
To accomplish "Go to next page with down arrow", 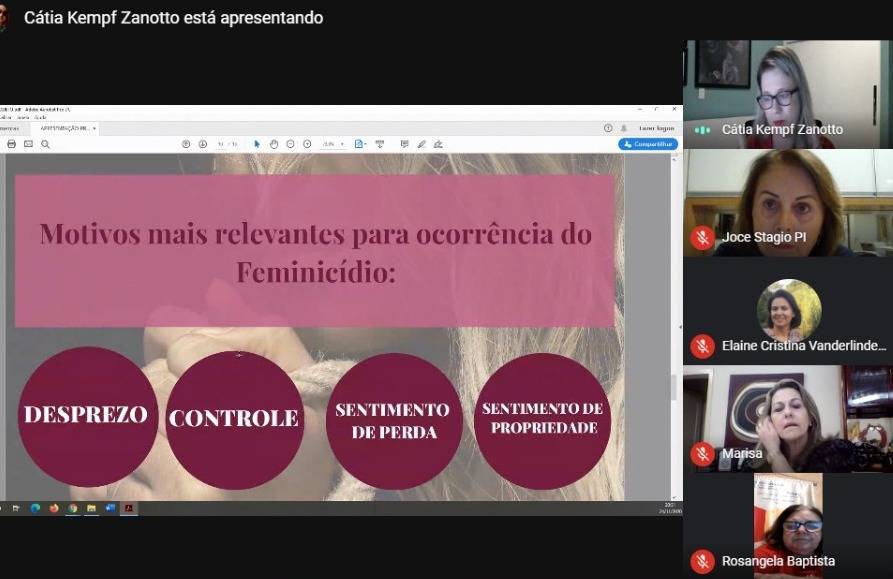I will (203, 144).
